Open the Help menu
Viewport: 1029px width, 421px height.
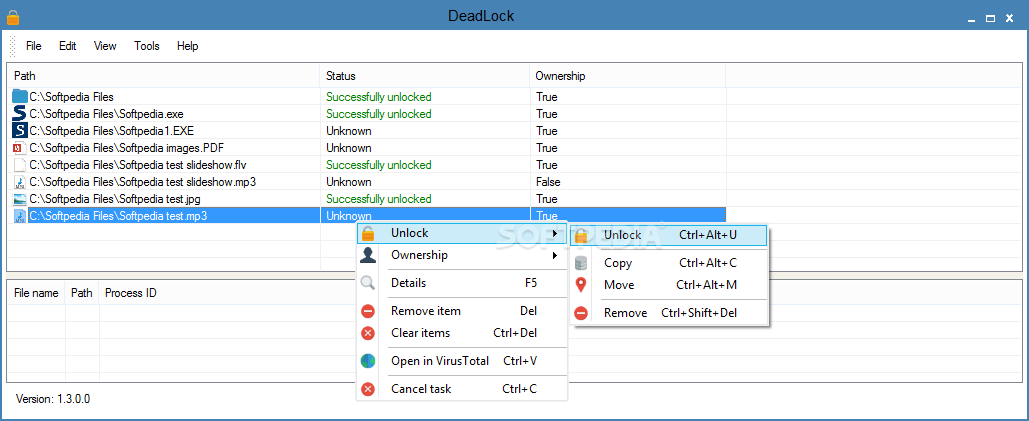188,46
